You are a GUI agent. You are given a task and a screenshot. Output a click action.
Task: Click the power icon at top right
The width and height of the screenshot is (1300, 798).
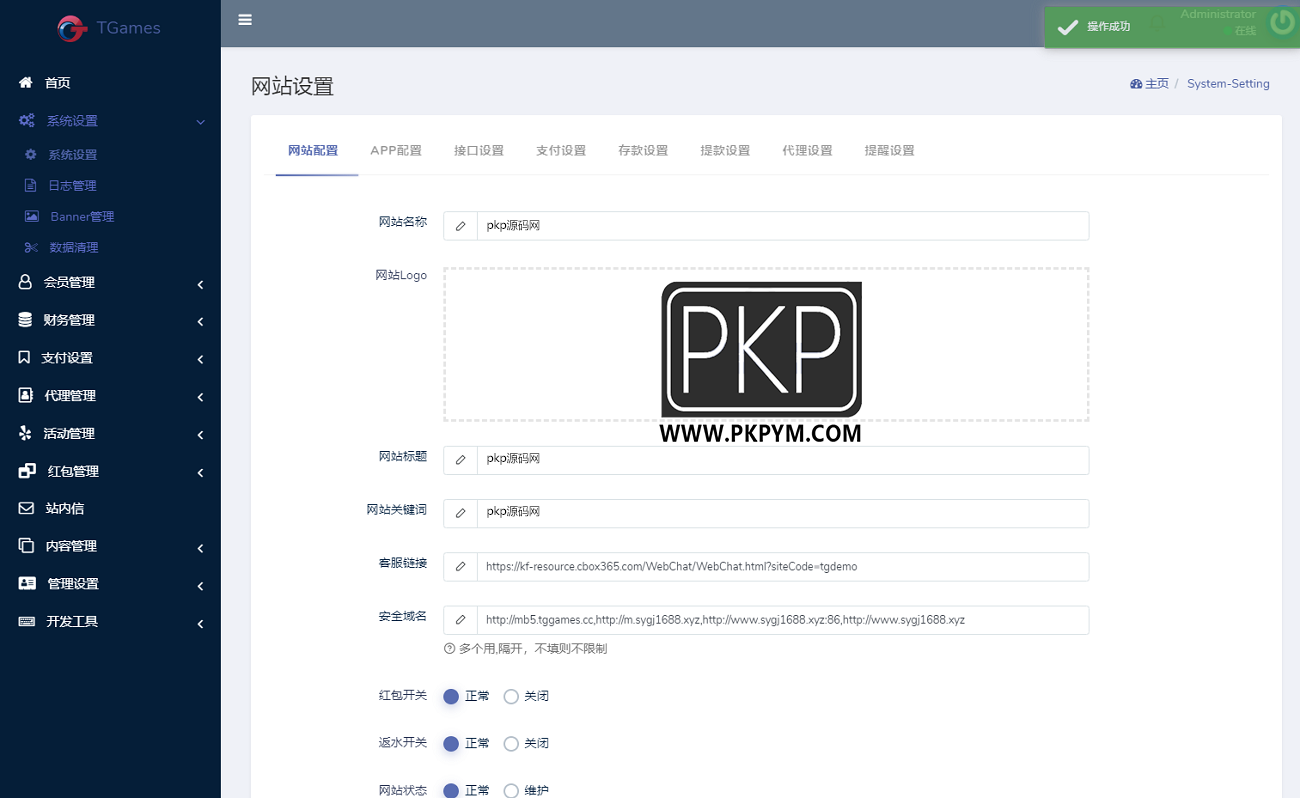click(1283, 22)
